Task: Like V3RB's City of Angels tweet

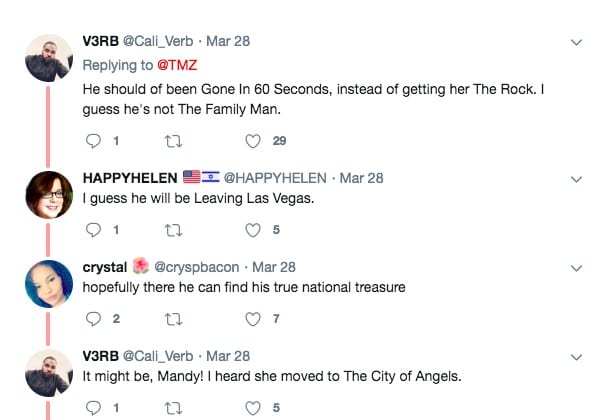Action: [254, 408]
